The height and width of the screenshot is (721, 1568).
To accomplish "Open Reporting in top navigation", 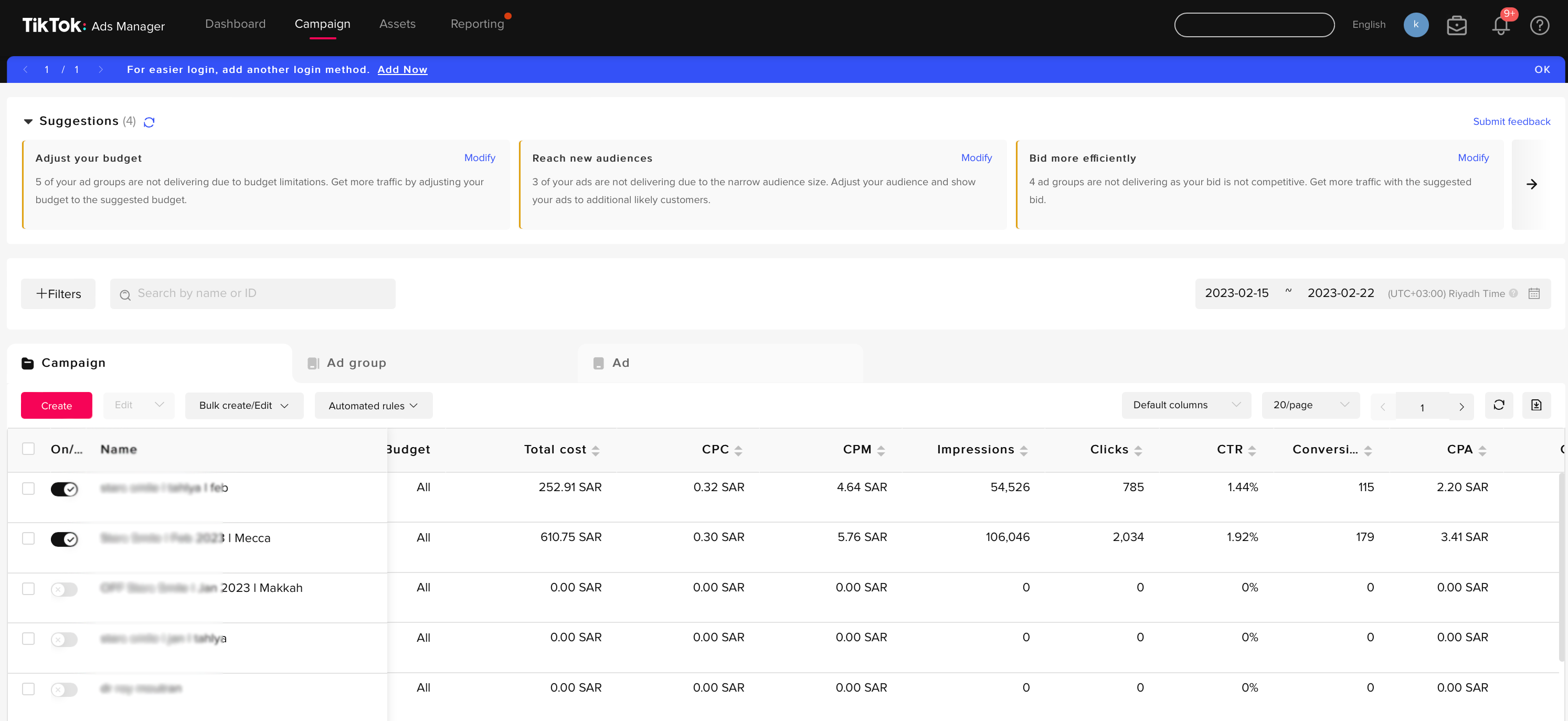I will pos(477,24).
